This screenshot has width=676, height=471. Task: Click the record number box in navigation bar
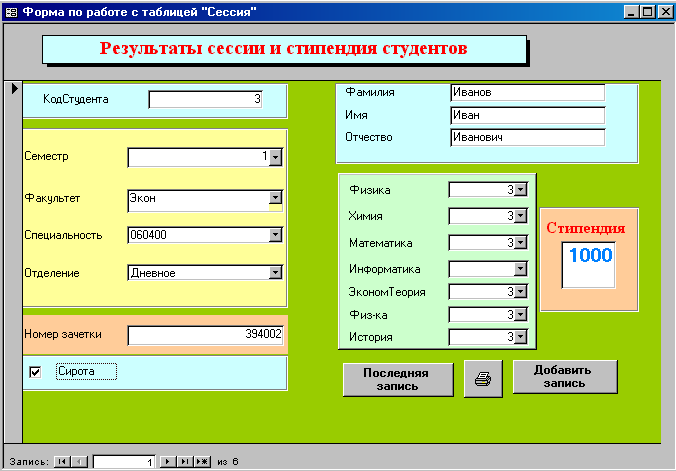124,462
